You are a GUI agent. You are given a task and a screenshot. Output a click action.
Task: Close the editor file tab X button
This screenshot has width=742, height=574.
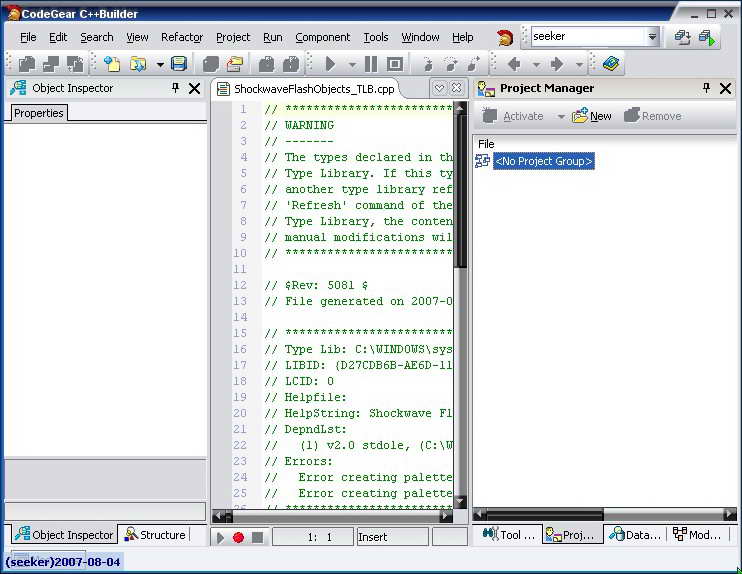click(456, 88)
